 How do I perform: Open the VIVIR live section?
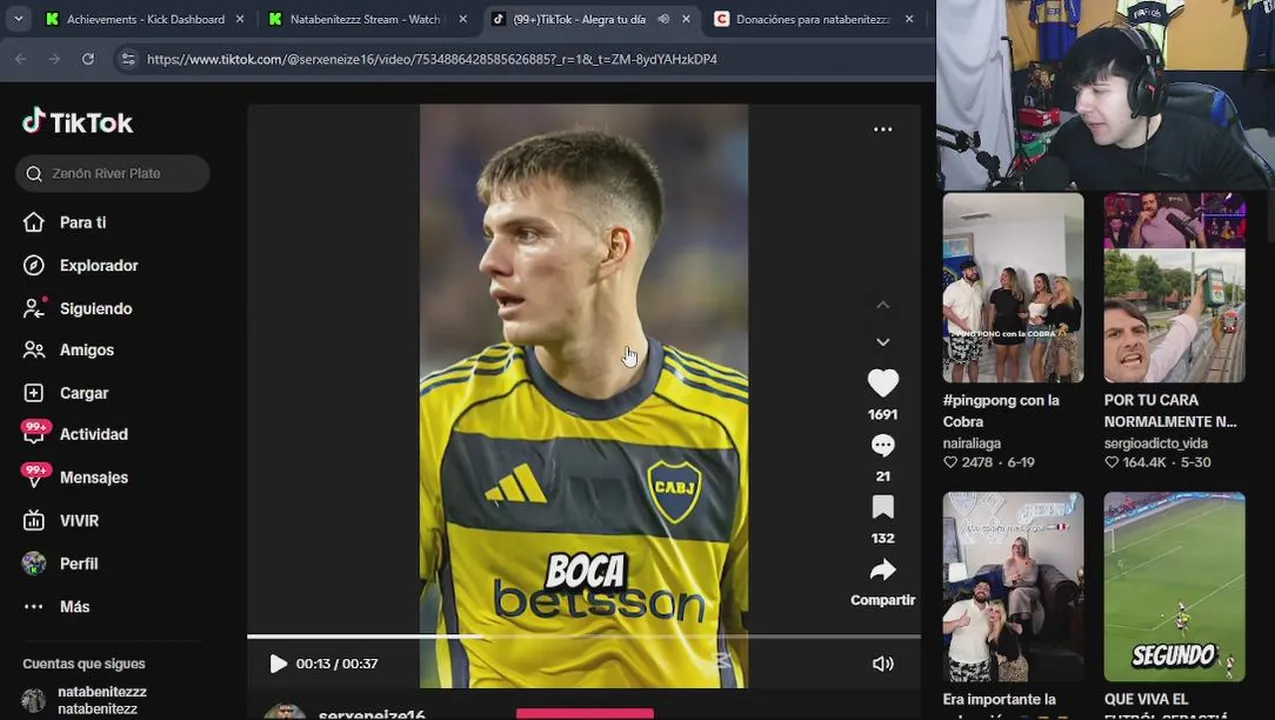pyautogui.click(x=61, y=520)
